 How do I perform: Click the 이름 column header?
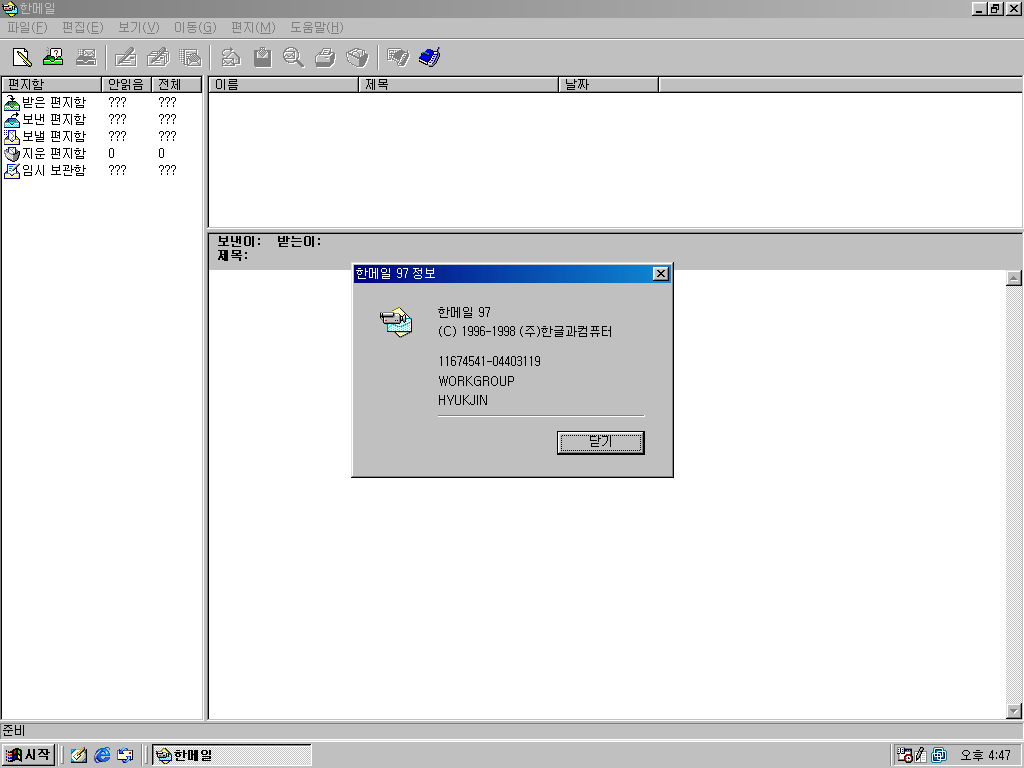[x=283, y=84]
